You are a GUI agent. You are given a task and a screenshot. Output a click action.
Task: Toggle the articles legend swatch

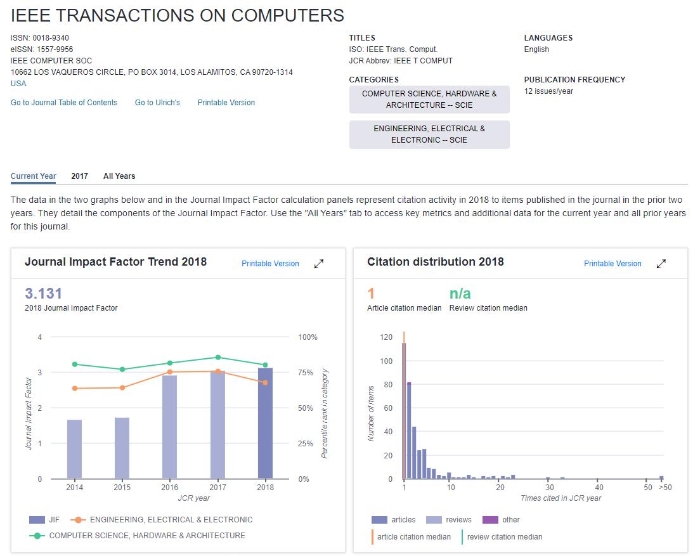tap(379, 520)
